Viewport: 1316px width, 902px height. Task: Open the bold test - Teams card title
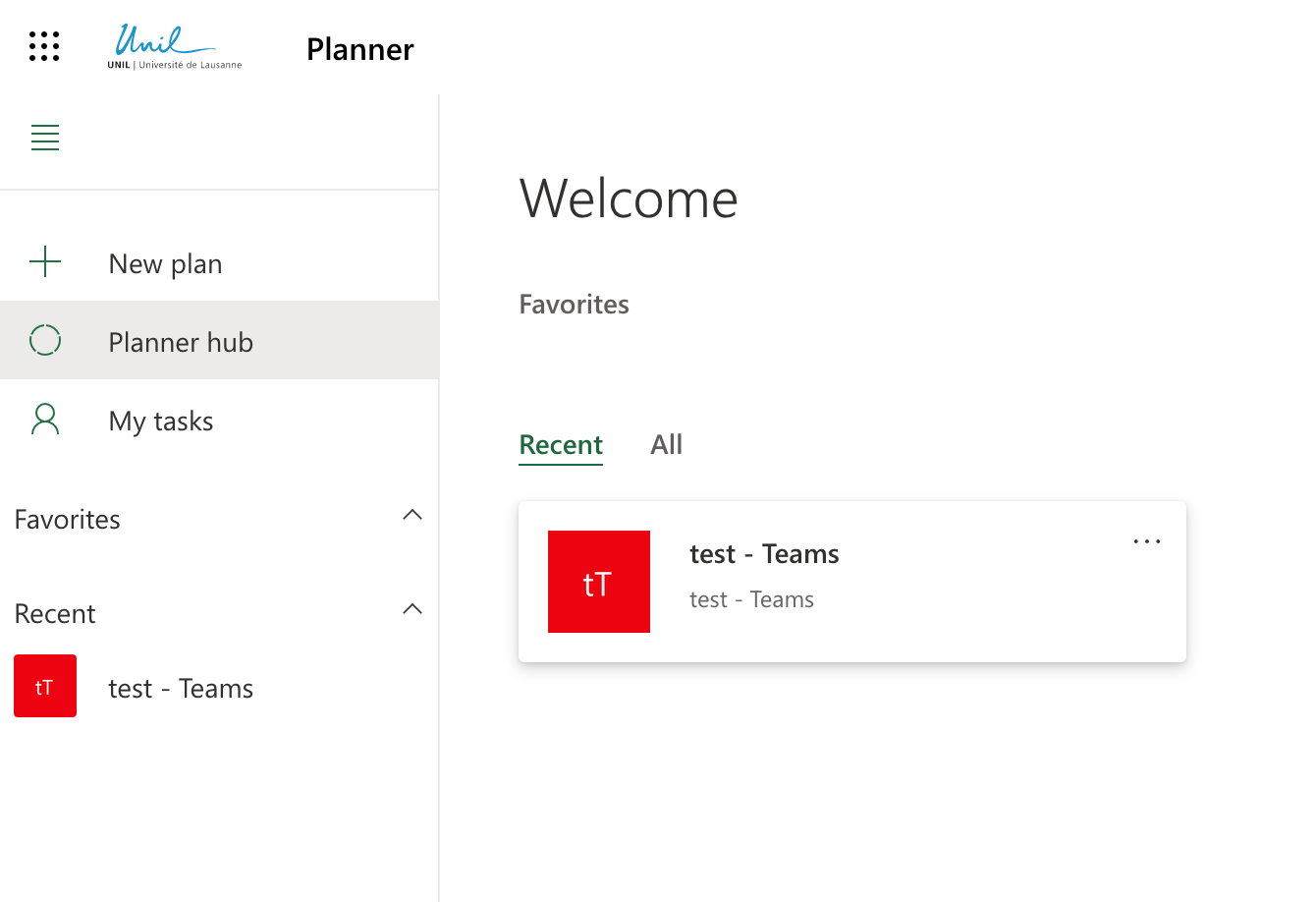[764, 554]
